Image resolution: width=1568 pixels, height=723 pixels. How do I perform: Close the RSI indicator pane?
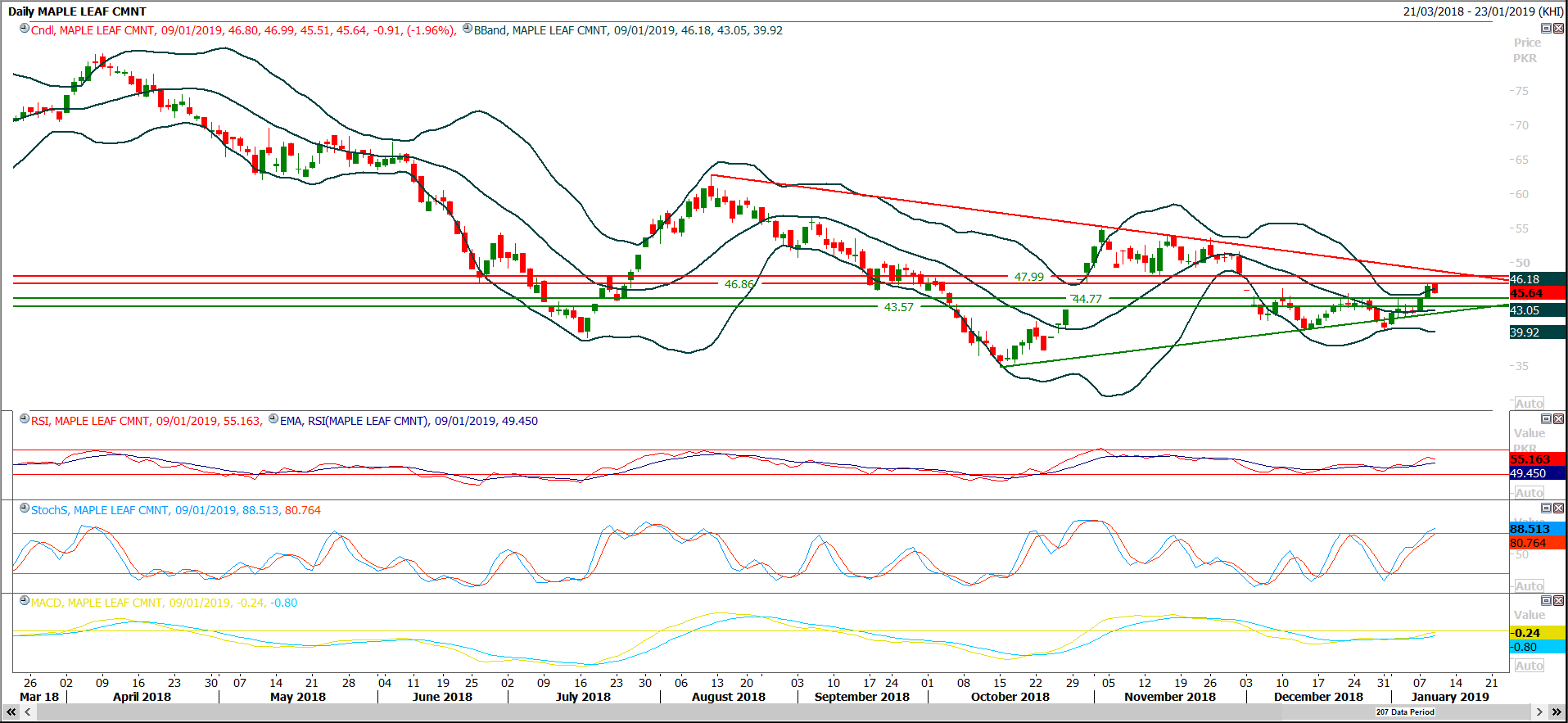[1558, 419]
